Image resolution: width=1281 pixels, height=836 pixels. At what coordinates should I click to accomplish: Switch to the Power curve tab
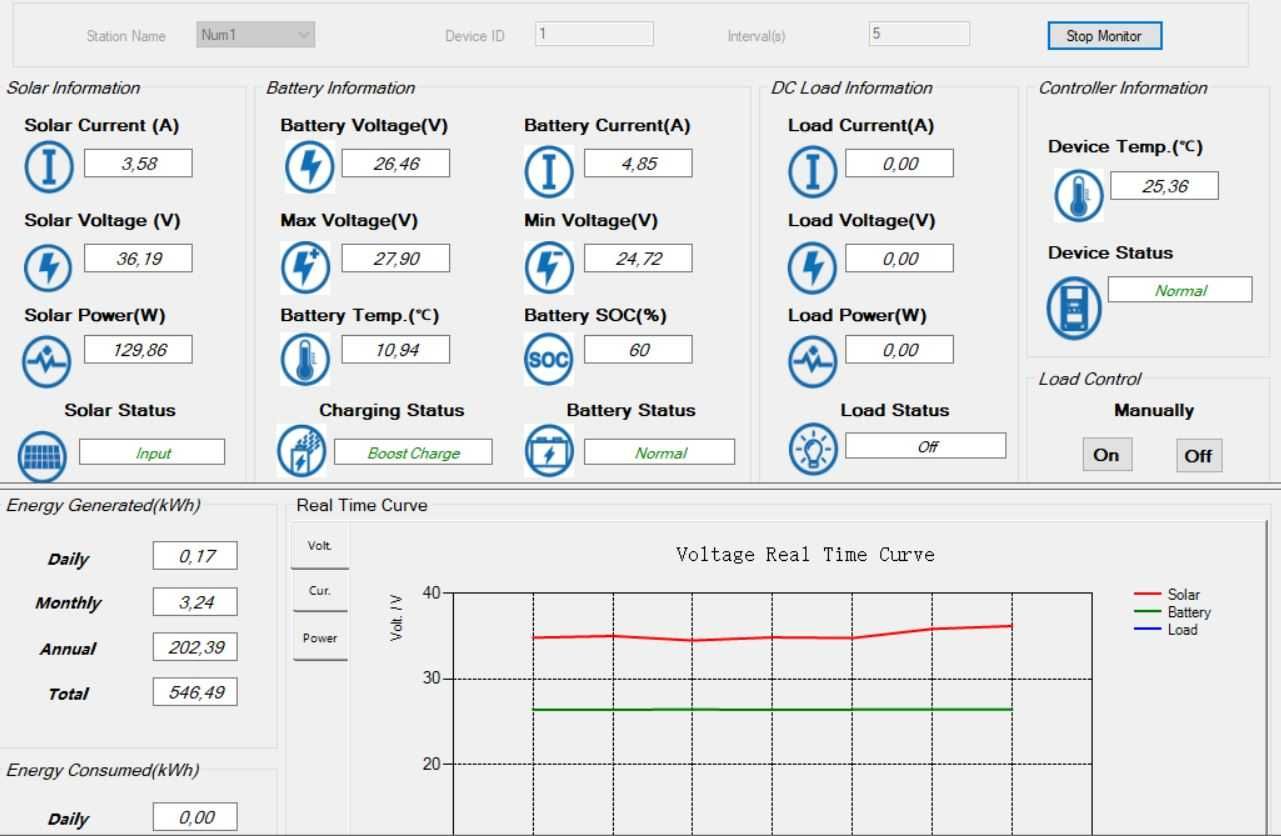coord(320,638)
